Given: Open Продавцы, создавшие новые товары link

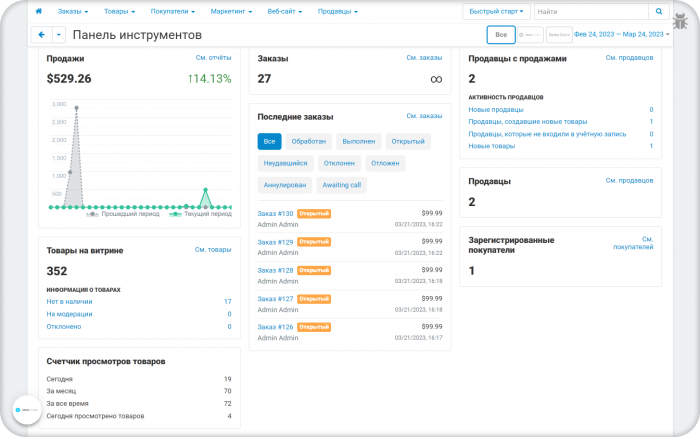Looking at the screenshot, I should click(x=528, y=121).
